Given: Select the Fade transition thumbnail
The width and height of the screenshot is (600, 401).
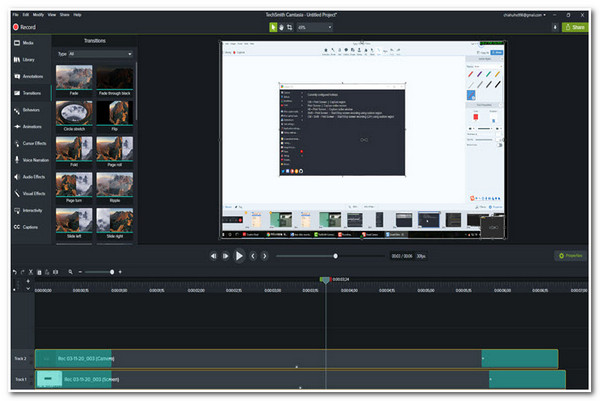Looking at the screenshot, I should pos(74,80).
